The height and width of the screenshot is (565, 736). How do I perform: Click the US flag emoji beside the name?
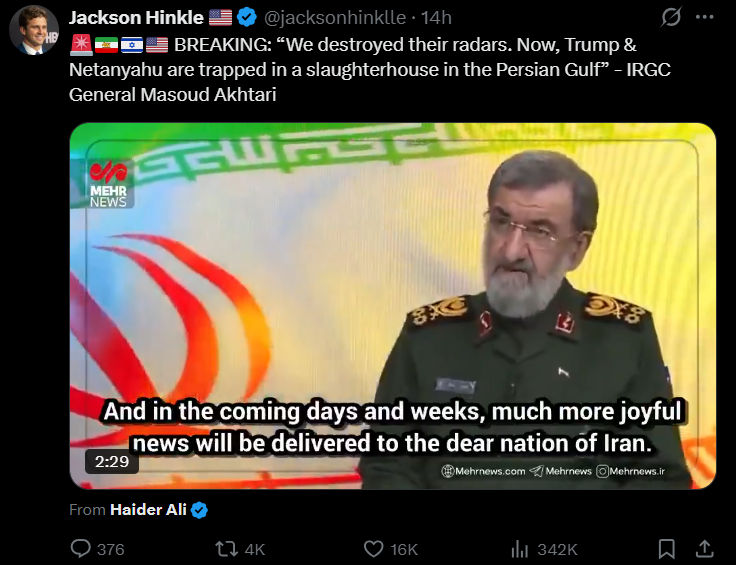(x=220, y=17)
